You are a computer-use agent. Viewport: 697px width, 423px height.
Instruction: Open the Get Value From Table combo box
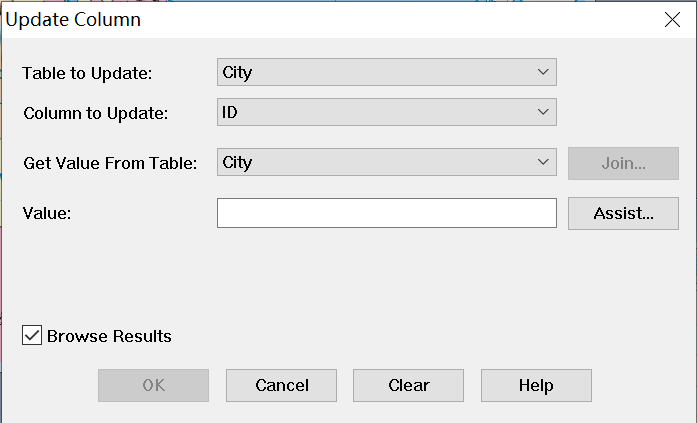point(386,162)
